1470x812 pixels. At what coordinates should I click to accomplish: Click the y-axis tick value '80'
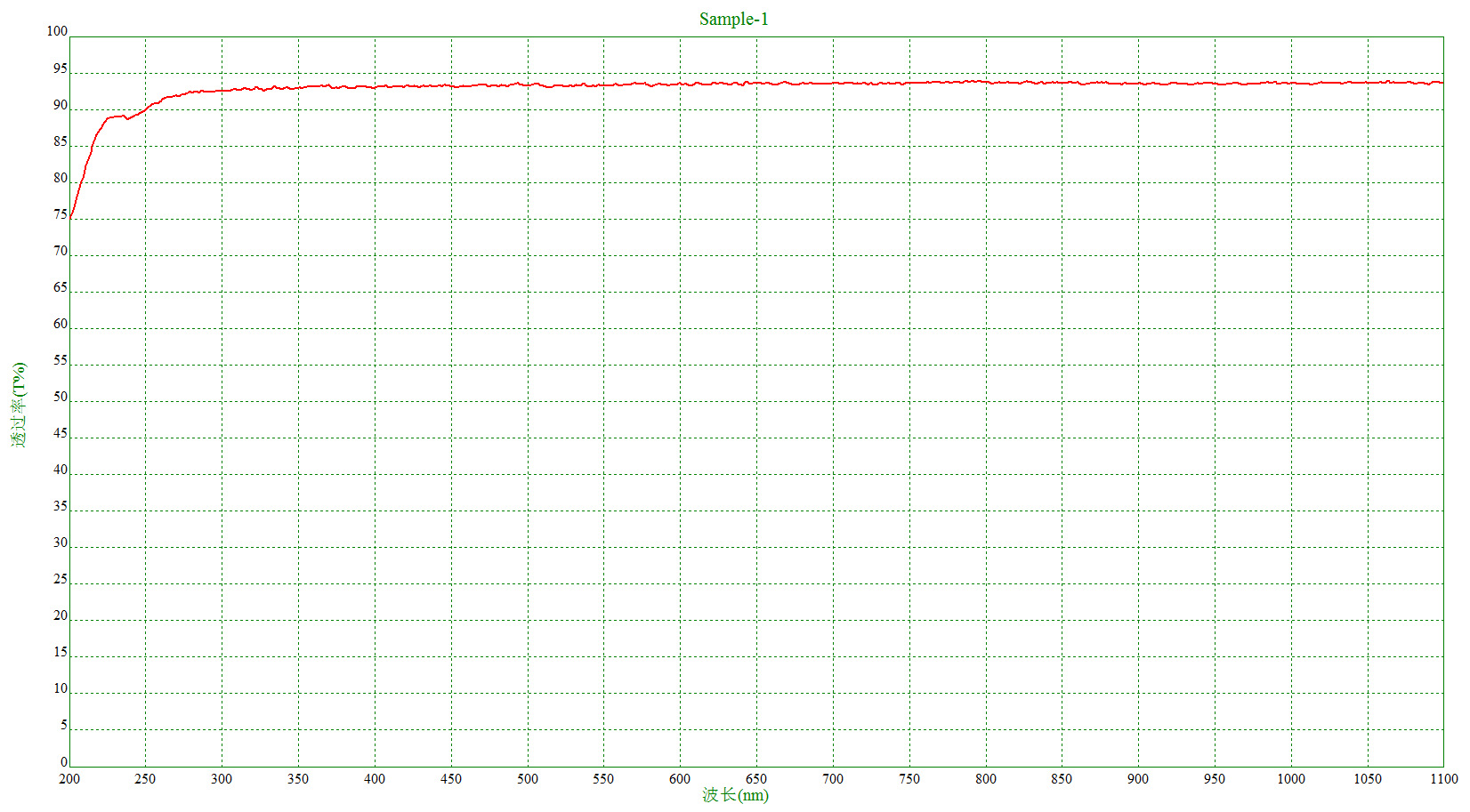tap(61, 178)
